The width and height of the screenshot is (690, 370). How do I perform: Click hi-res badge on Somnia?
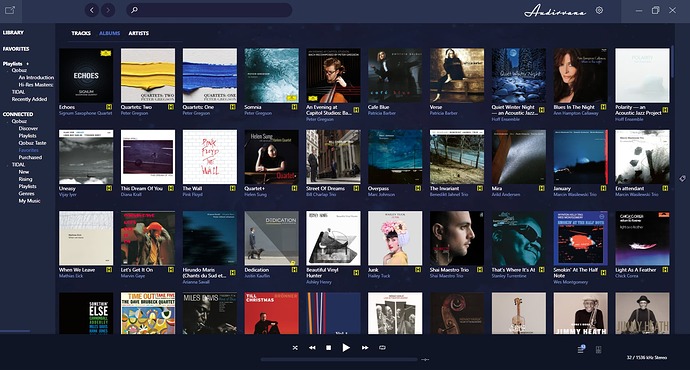click(x=294, y=107)
